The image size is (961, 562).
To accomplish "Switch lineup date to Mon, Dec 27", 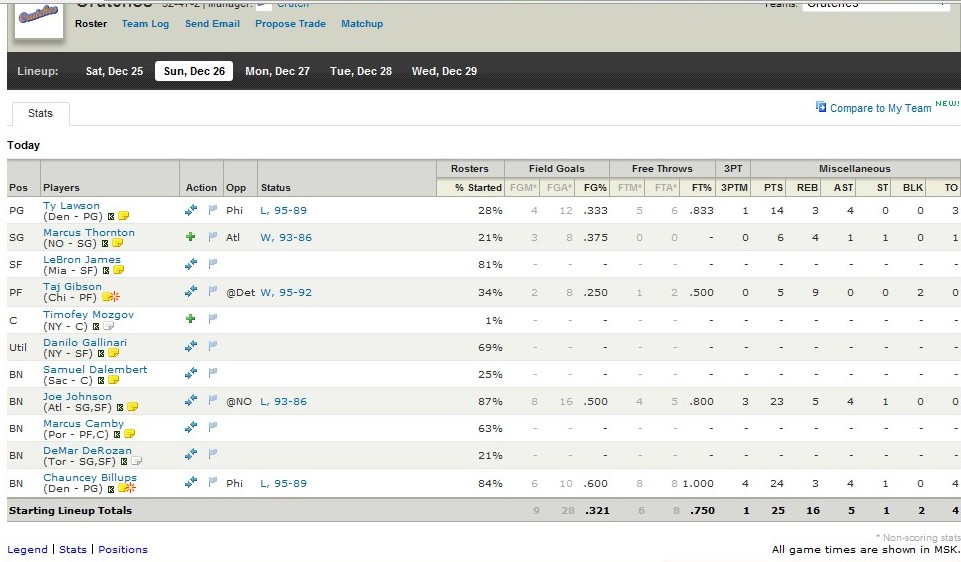I will [x=277, y=71].
